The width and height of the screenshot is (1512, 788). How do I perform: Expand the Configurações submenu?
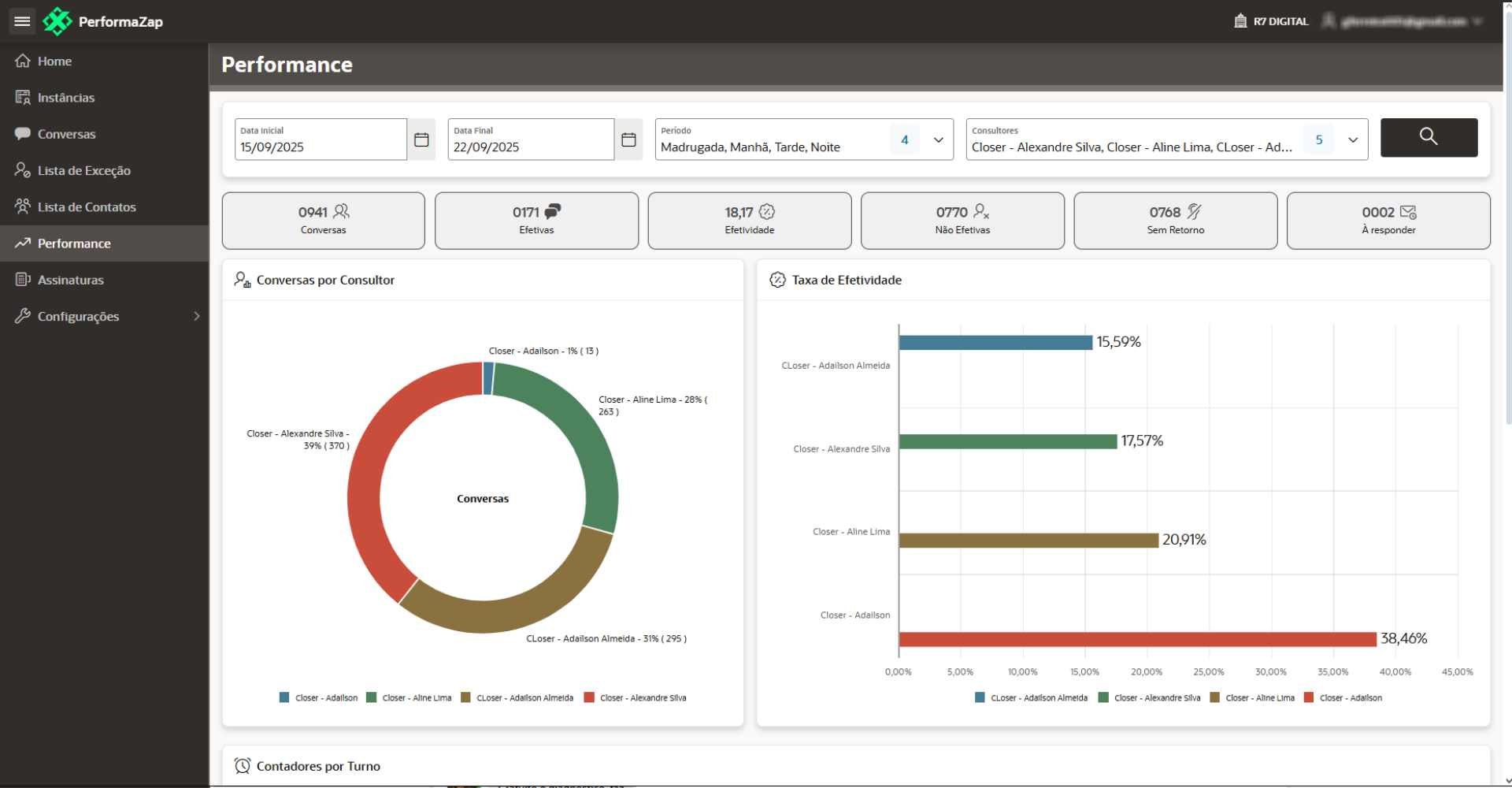point(196,316)
